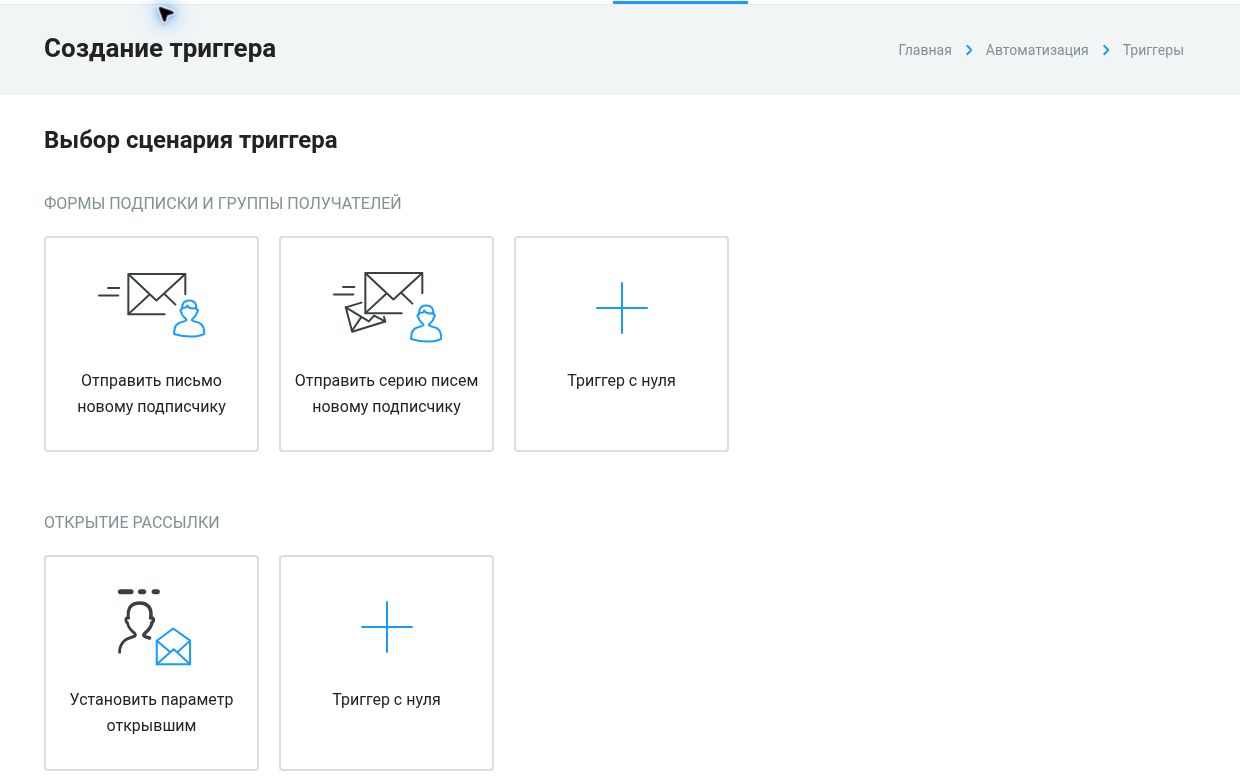Select 'Отправить письмо новому подписчику' scenario label
Image resolution: width=1240 pixels, height=780 pixels.
[x=152, y=394]
